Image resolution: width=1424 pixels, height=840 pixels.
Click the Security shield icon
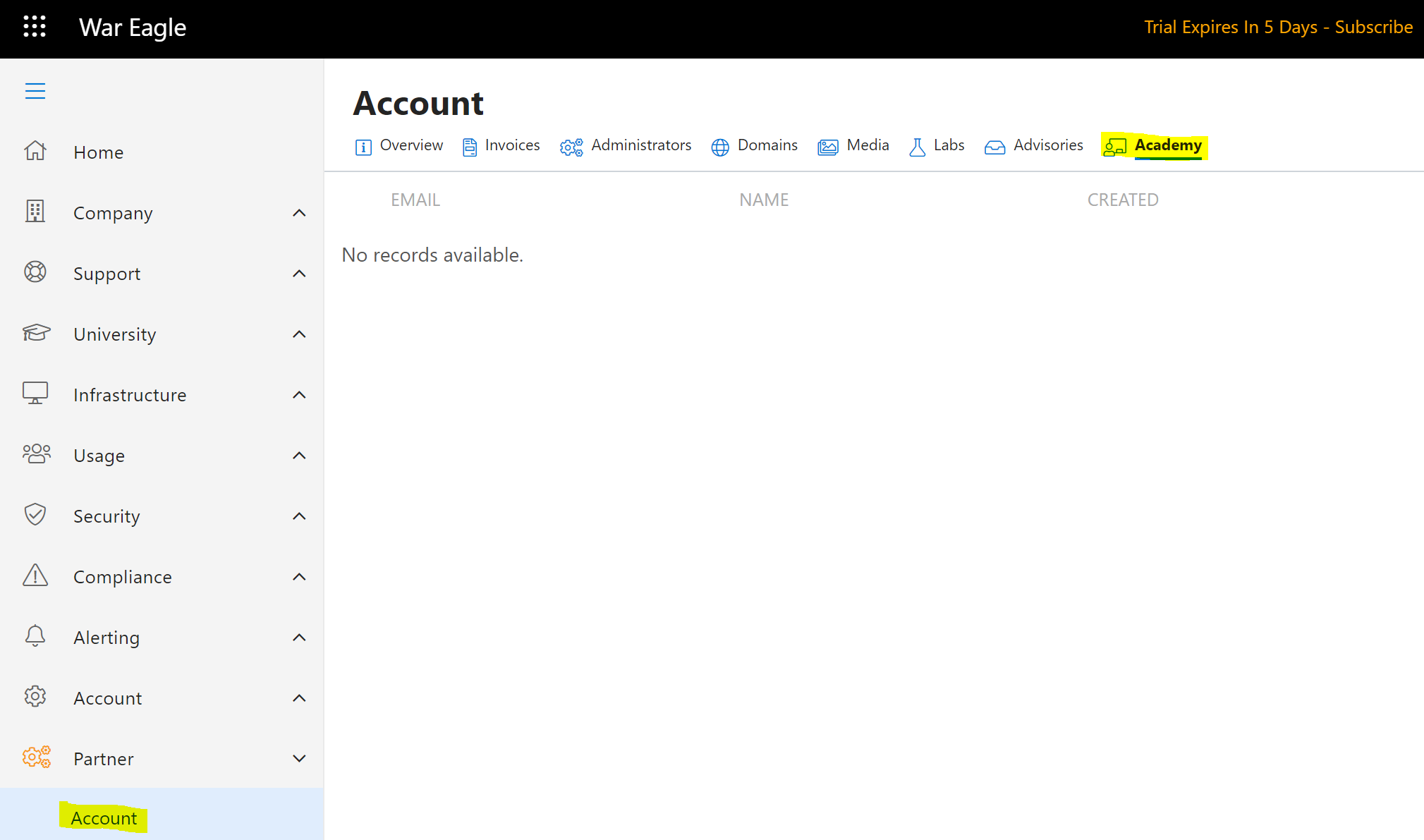pyautogui.click(x=35, y=515)
